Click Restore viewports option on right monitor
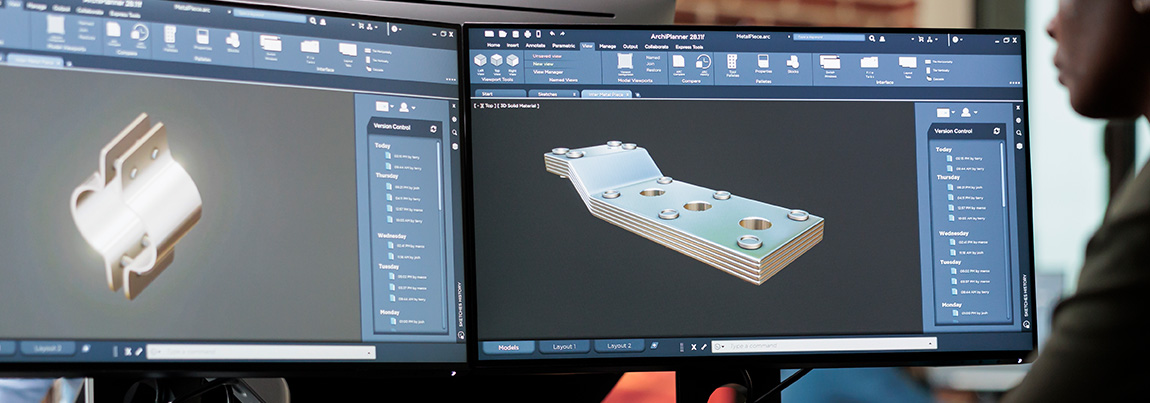This screenshot has width=1150, height=403. pos(653,70)
